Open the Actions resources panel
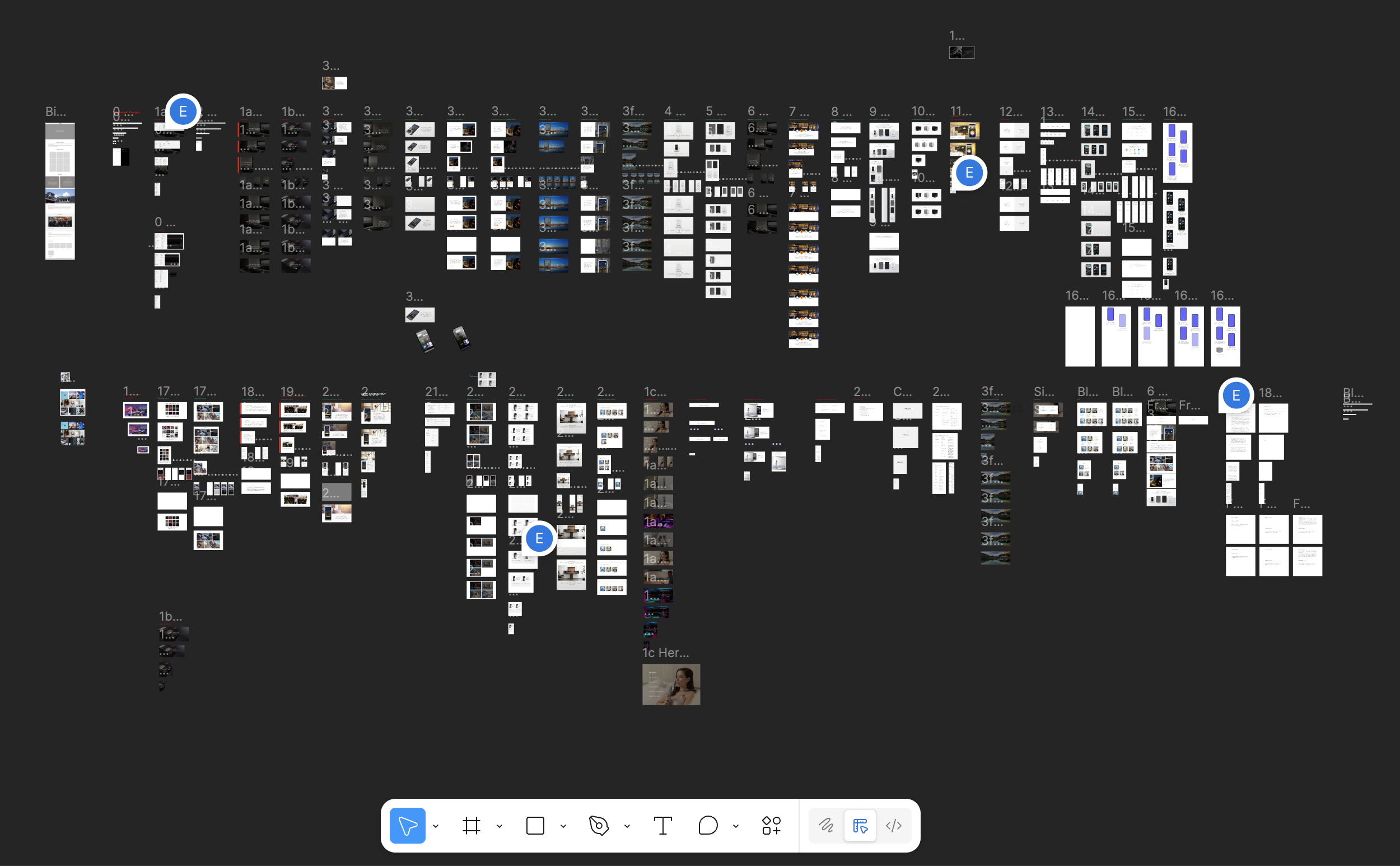Viewport: 1400px width, 866px height. [771, 825]
